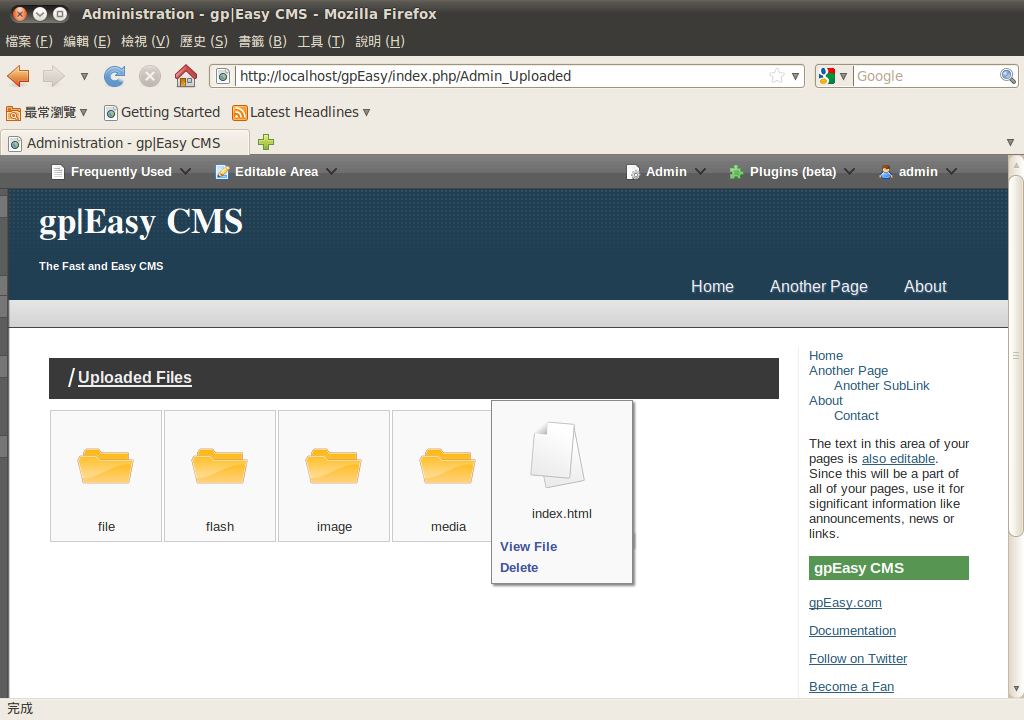The image size is (1024, 720).
Task: Click the index.html document icon
Action: click(557, 455)
